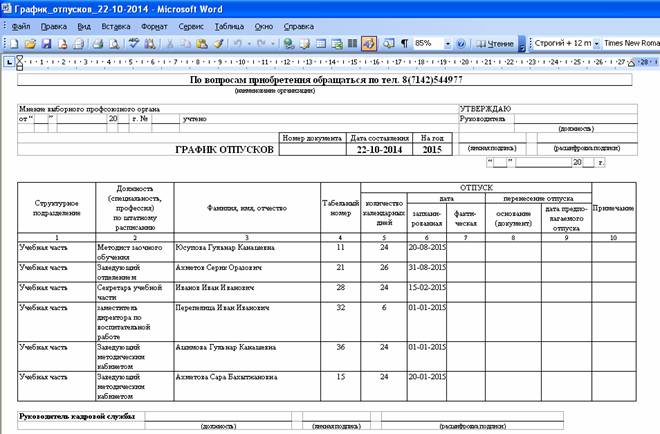Click the planned date 31-08-2015
The width and height of the screenshot is (660, 434).
coord(427,267)
